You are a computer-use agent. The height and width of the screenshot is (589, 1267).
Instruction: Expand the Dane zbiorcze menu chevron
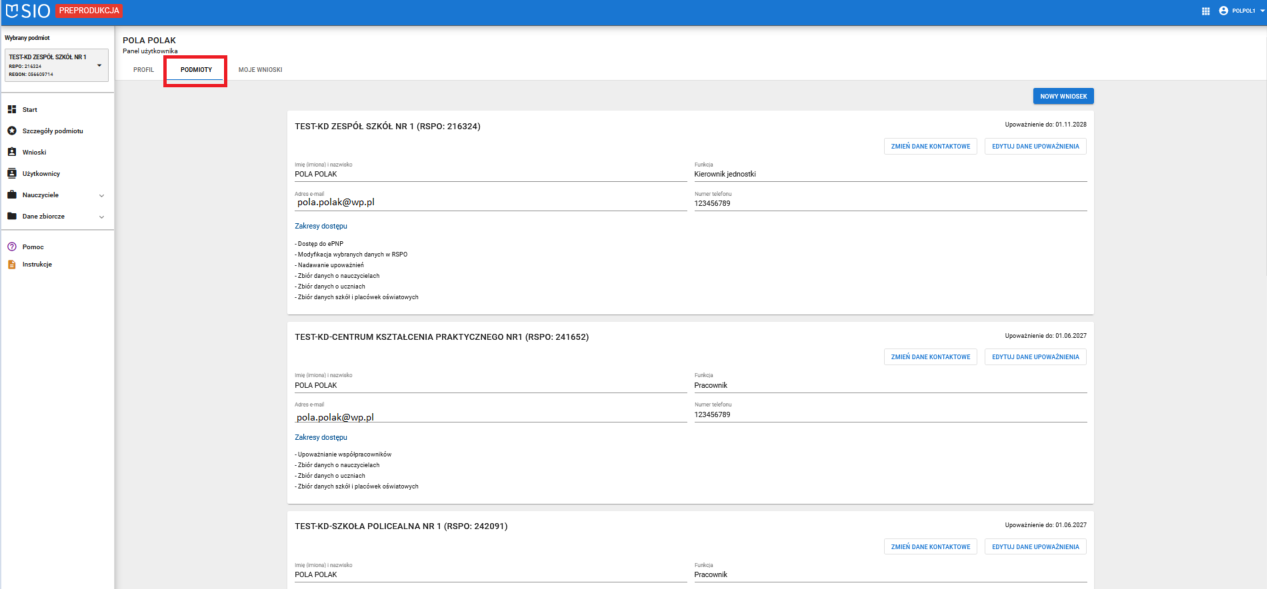pyautogui.click(x=101, y=216)
